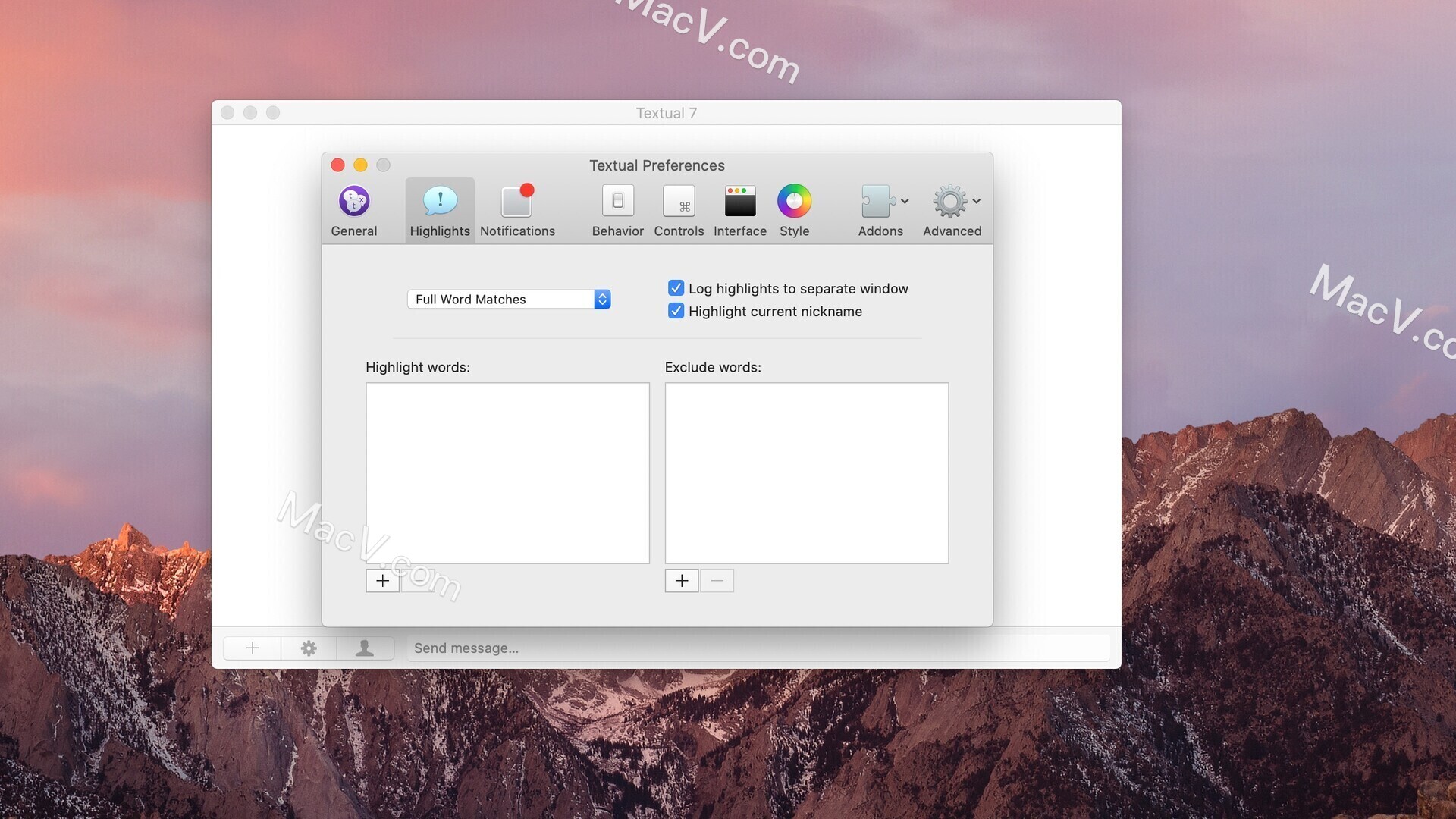Click inside the Exclude words list
The width and height of the screenshot is (1456, 819).
(806, 472)
